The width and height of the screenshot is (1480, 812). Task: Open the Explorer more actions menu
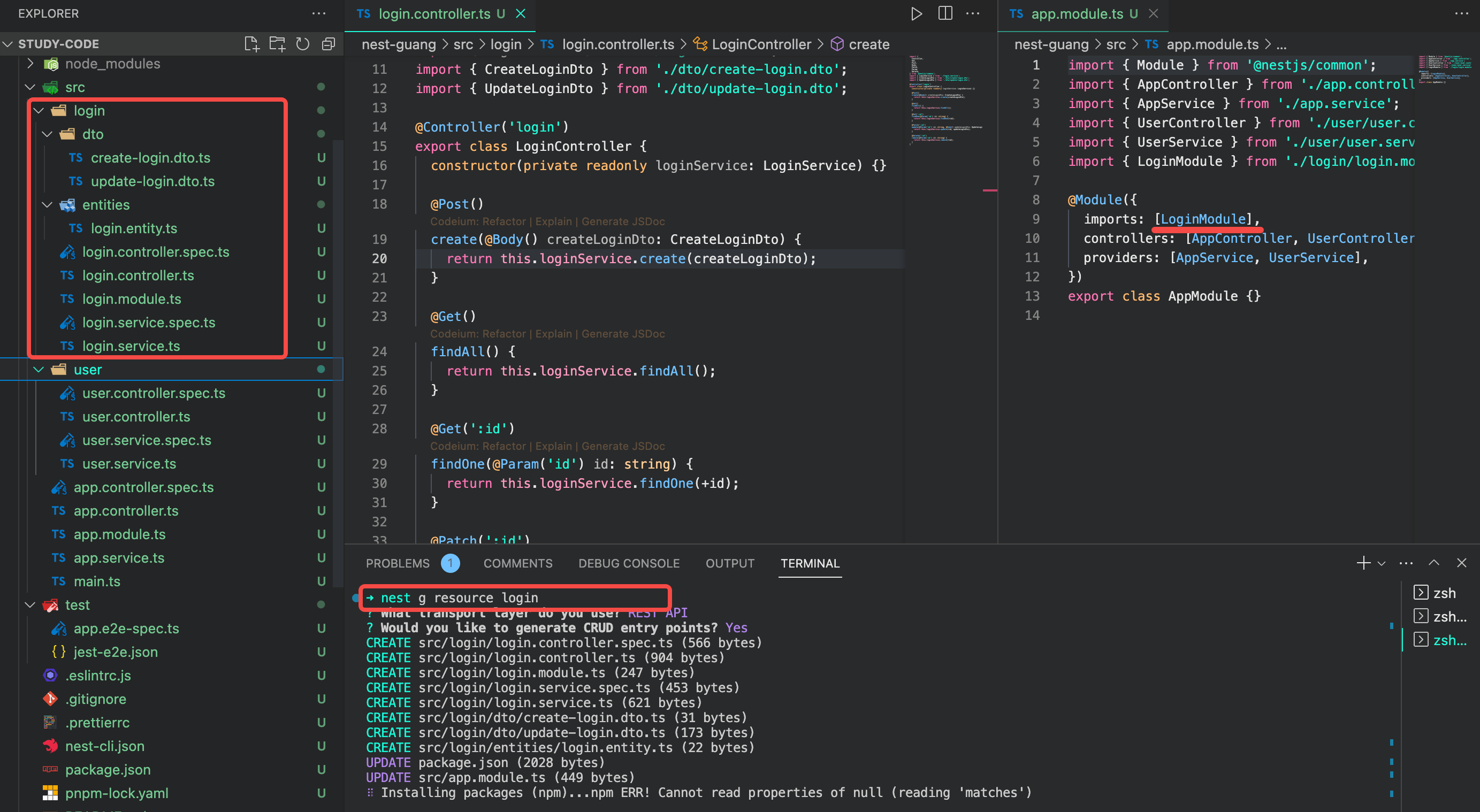(x=319, y=13)
